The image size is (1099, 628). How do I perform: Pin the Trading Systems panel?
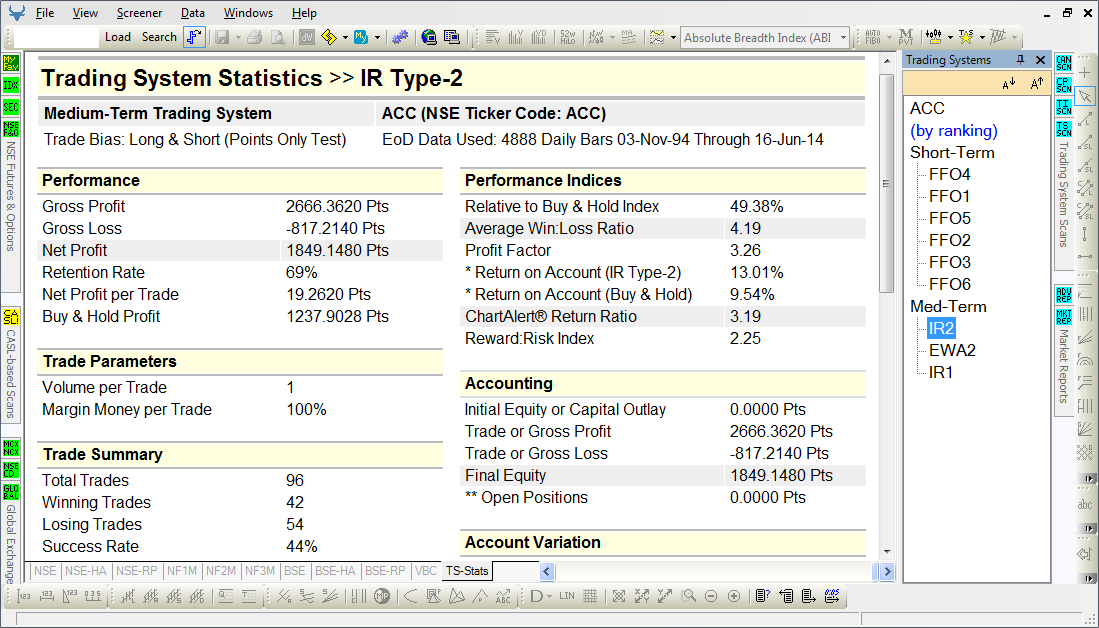coord(1020,60)
